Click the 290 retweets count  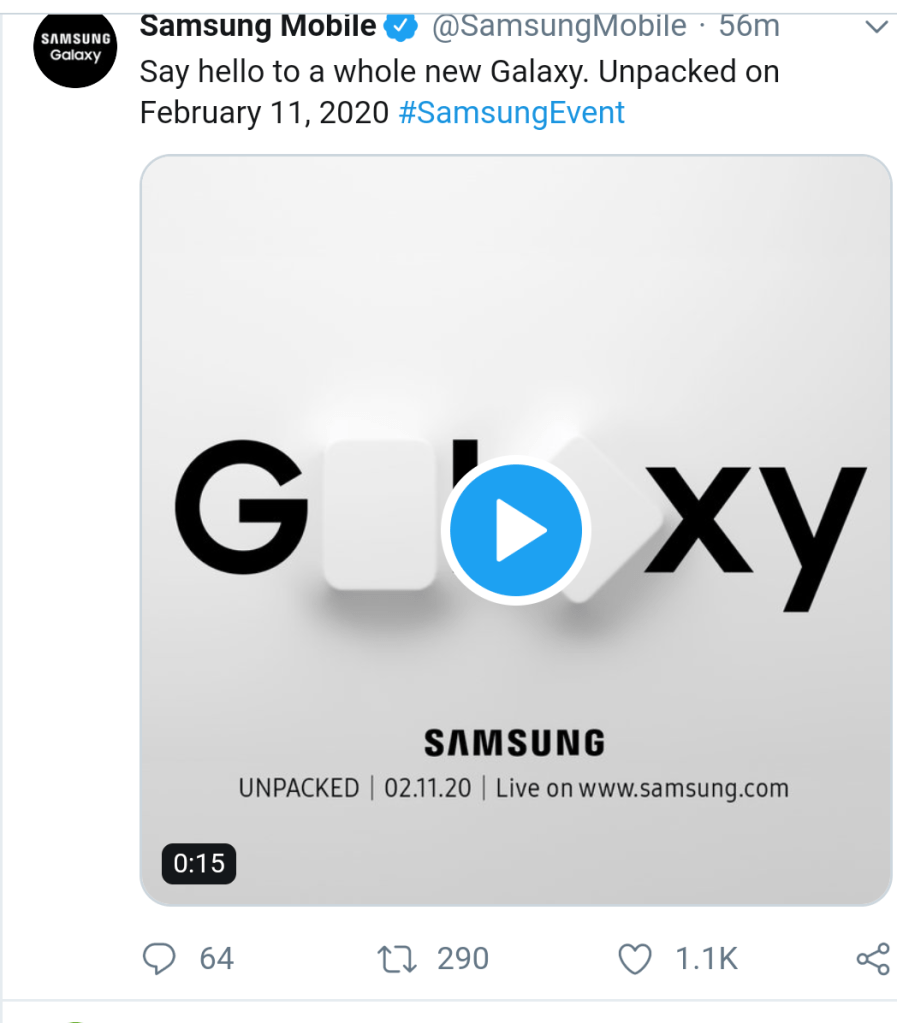point(463,959)
